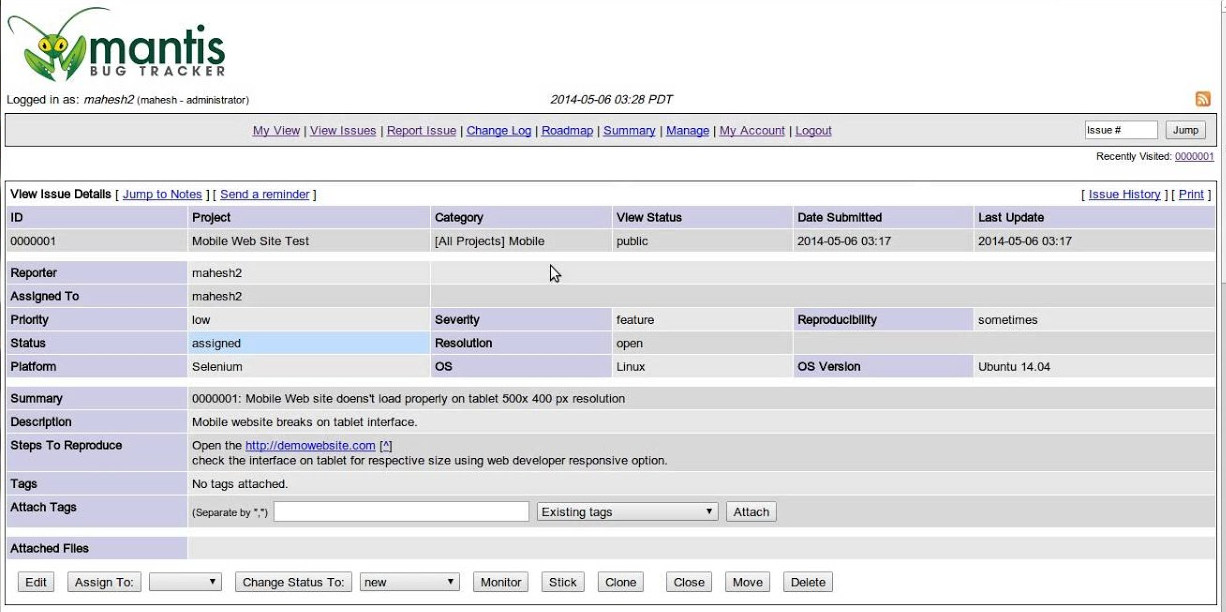Jump to Notes section

[161, 193]
